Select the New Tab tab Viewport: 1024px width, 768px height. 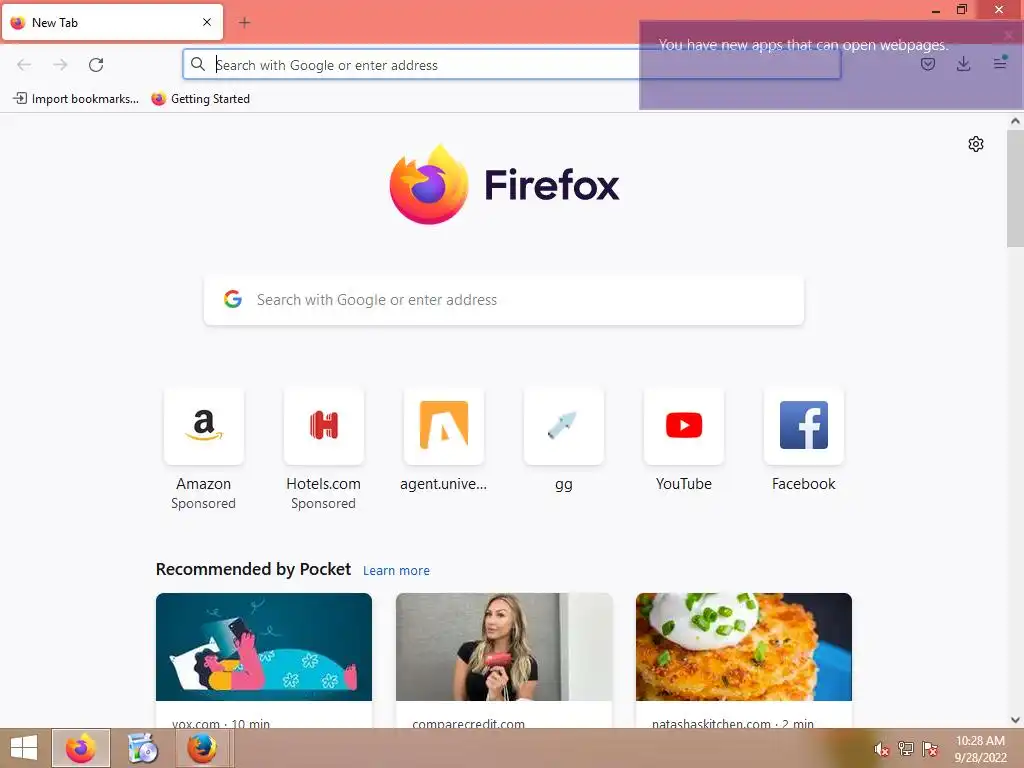click(x=112, y=22)
